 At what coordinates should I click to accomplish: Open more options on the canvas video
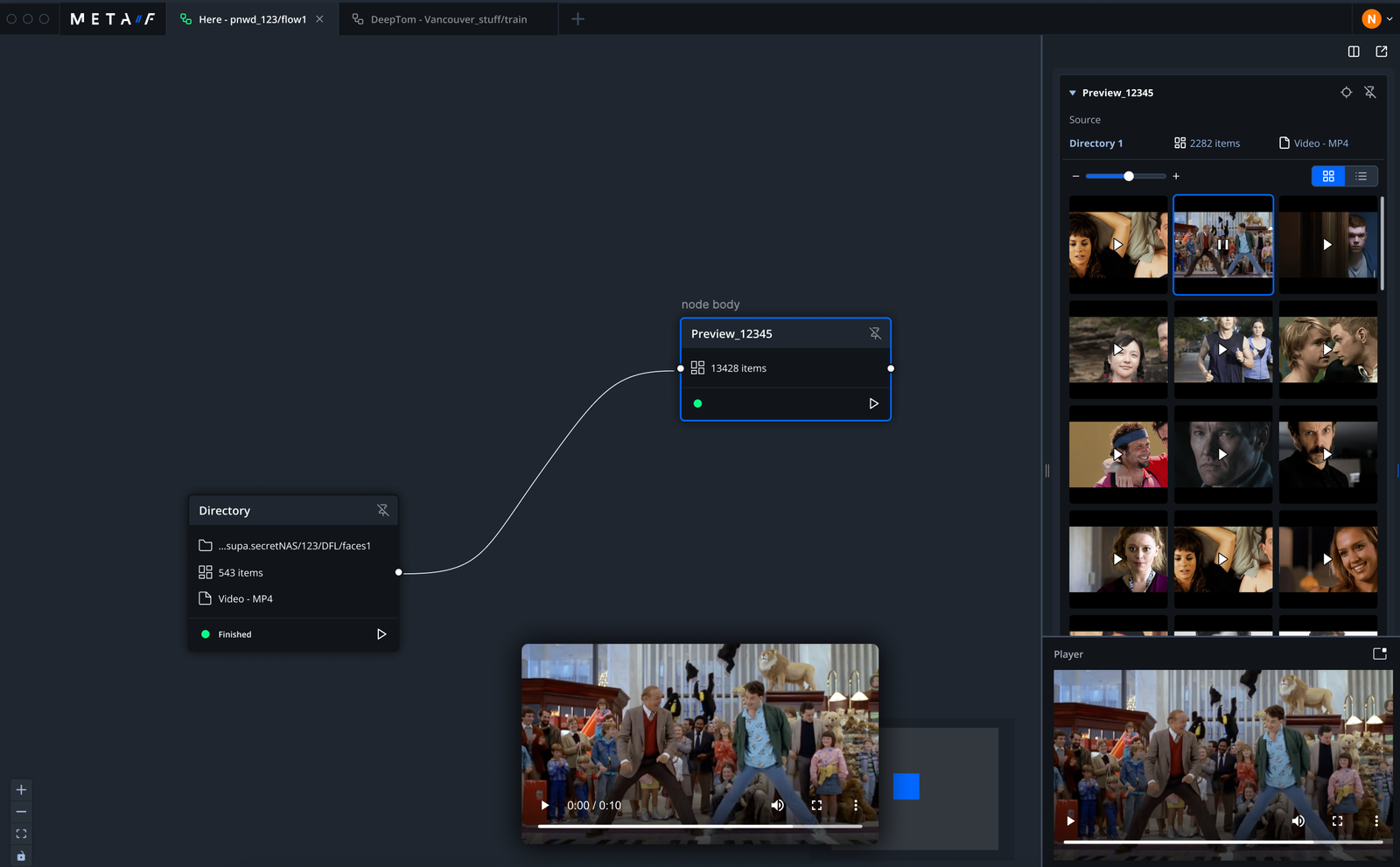(855, 805)
